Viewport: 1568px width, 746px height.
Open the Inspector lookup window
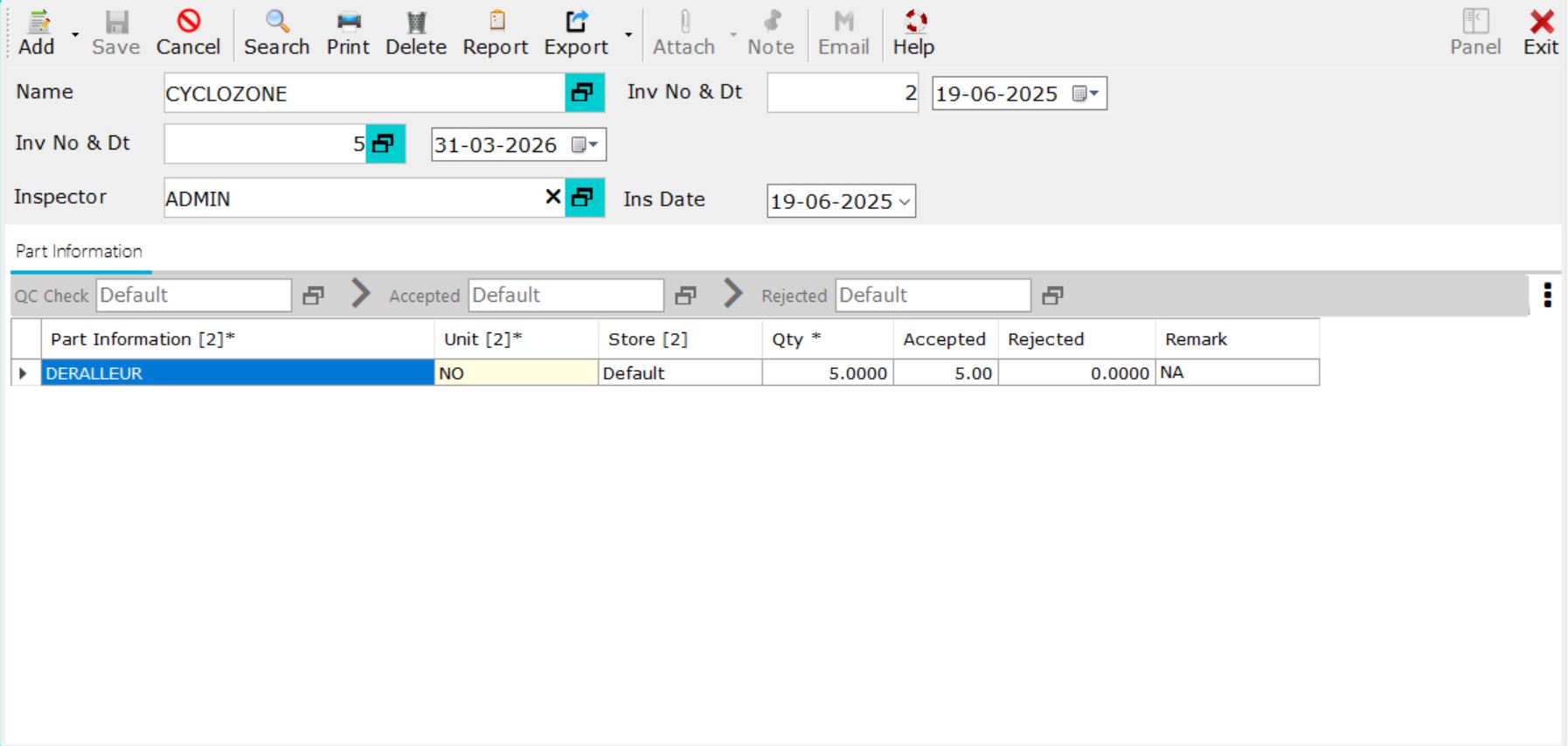tap(584, 199)
